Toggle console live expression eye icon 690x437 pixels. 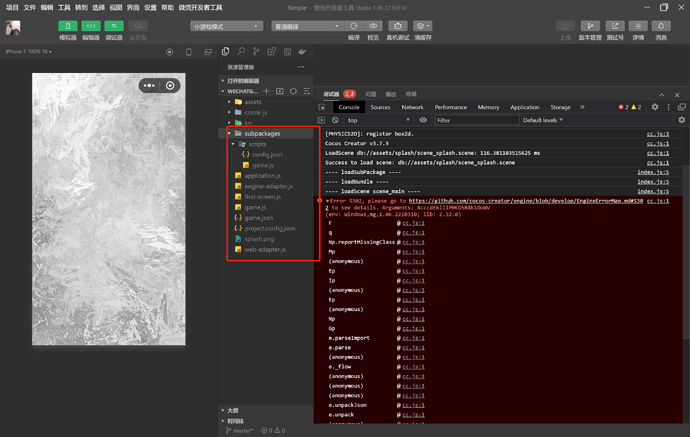[423, 120]
